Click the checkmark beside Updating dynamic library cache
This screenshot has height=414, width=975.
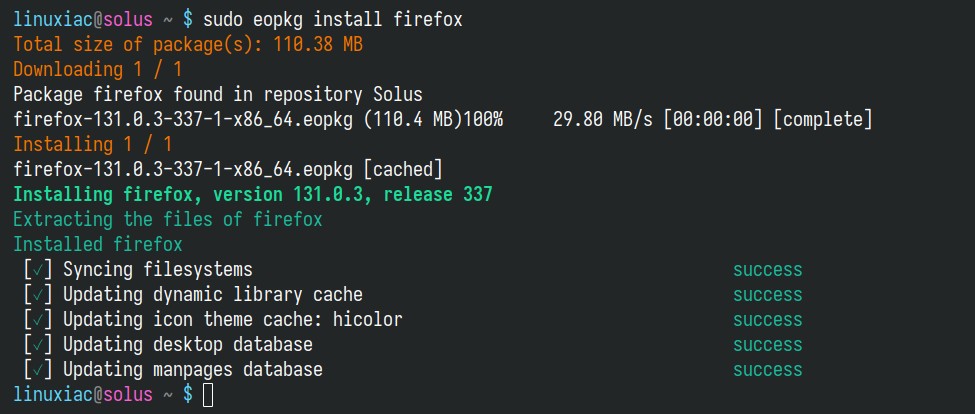[x=39, y=295]
